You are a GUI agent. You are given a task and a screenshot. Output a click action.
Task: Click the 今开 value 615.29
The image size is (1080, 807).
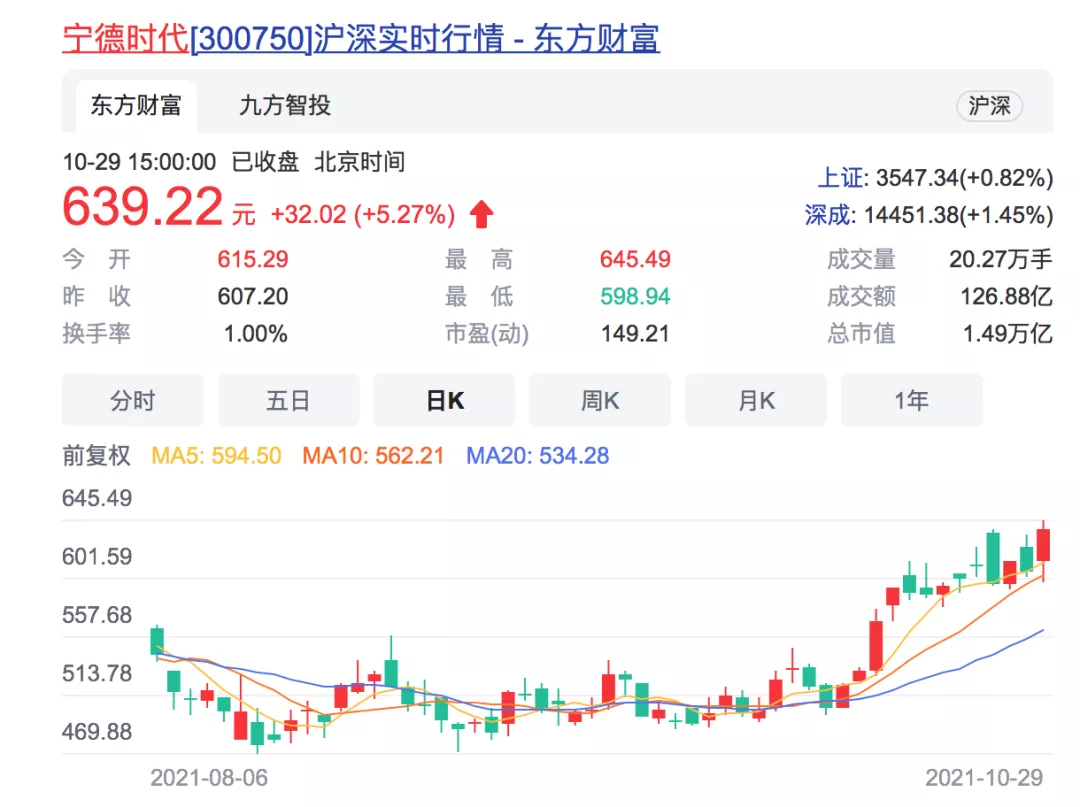click(253, 260)
